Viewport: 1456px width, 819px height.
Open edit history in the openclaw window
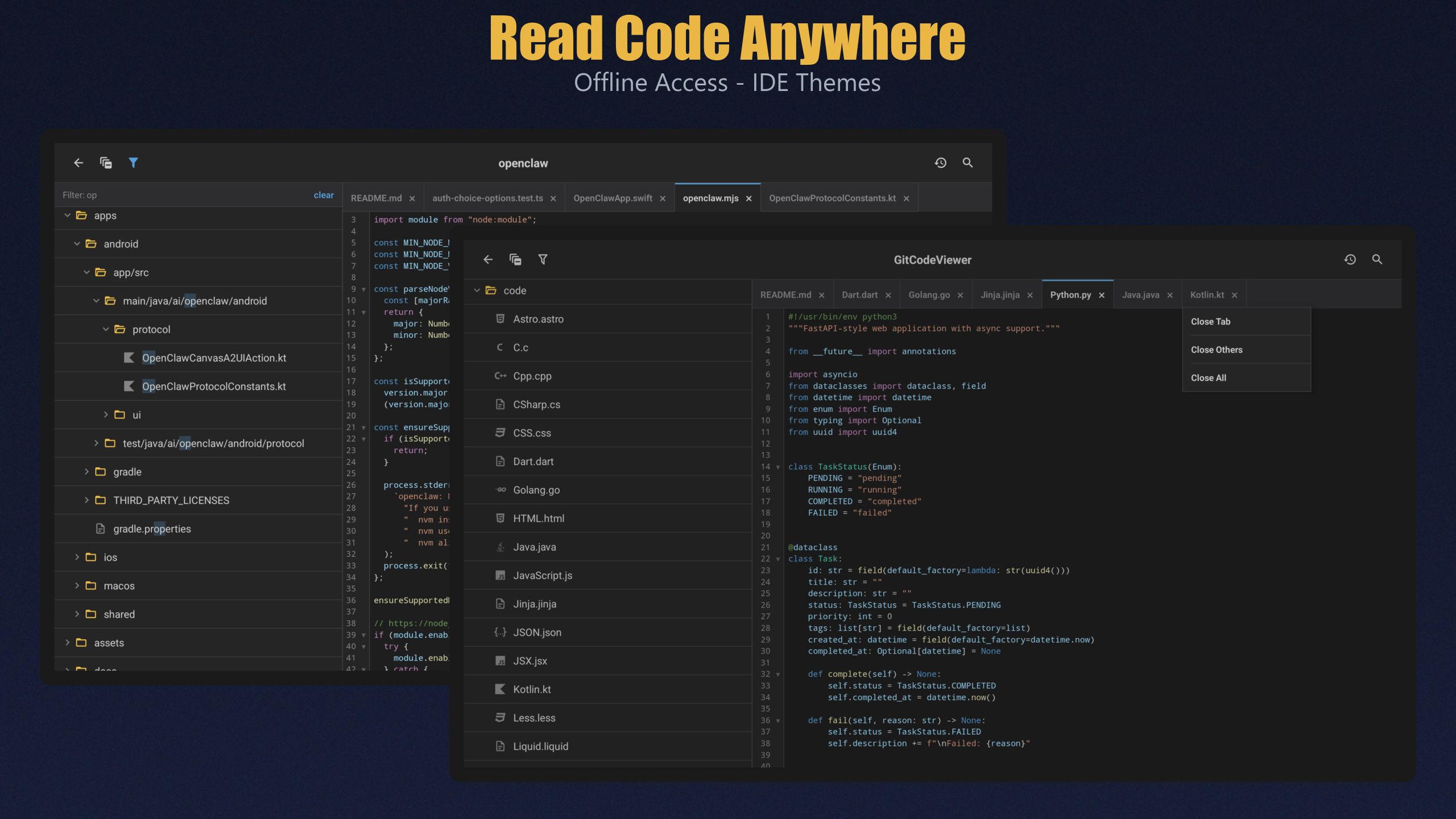tap(941, 163)
